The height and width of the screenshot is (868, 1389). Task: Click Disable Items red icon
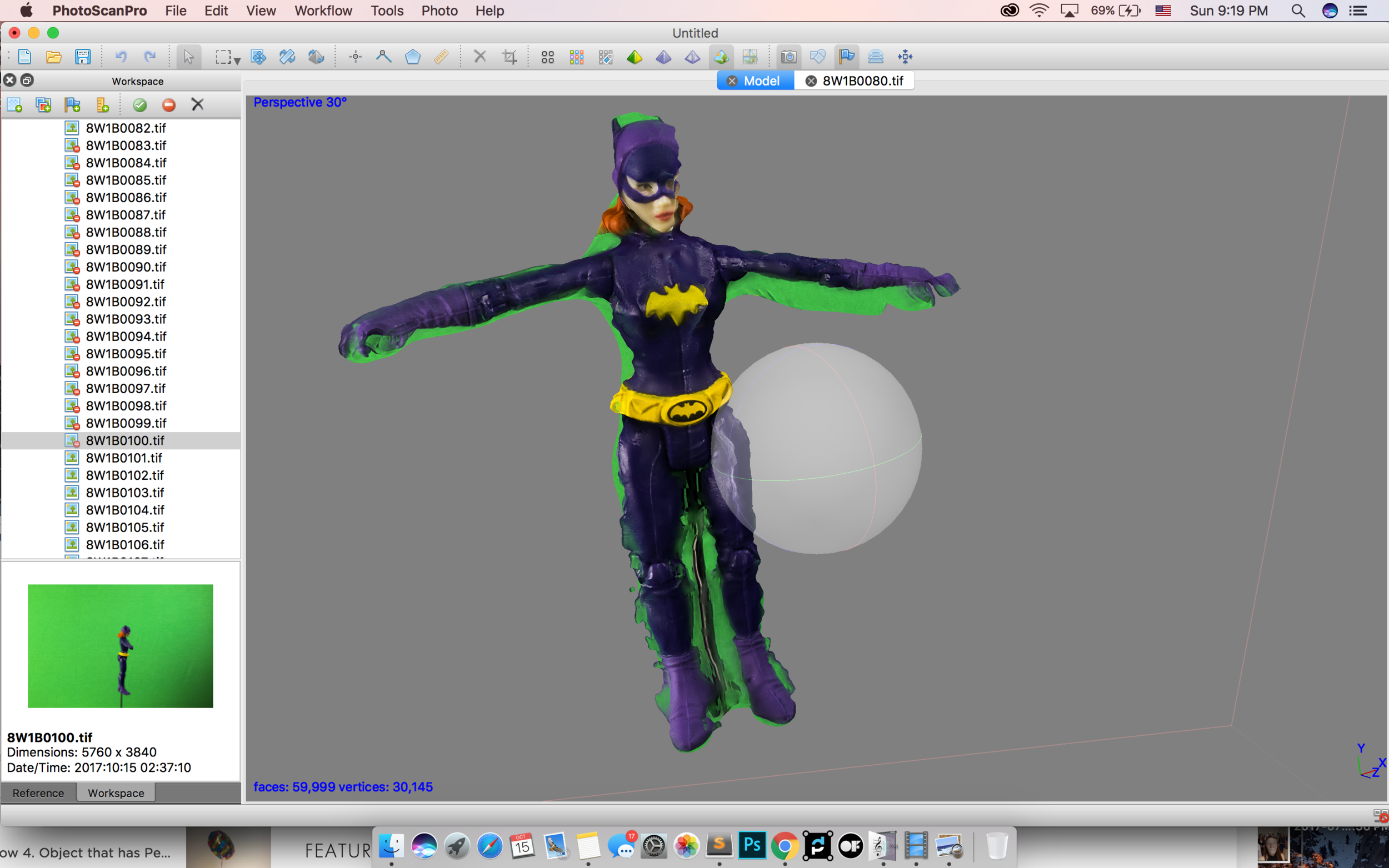pyautogui.click(x=168, y=104)
